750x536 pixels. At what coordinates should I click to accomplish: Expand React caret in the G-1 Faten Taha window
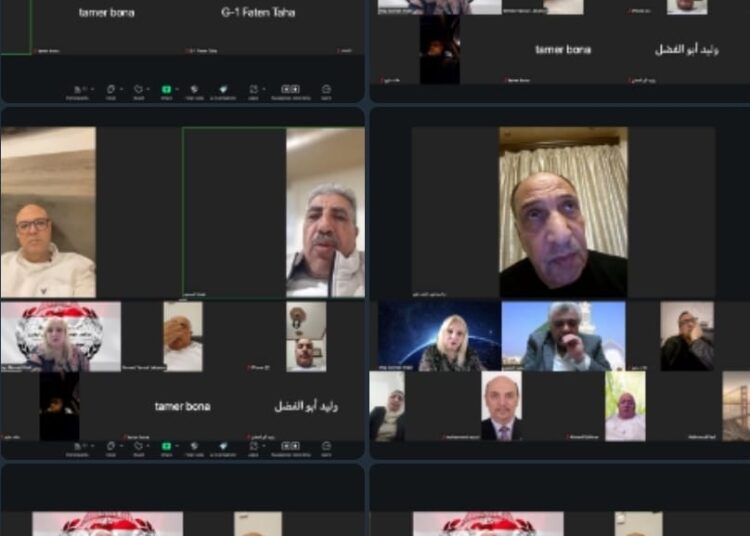pos(149,89)
